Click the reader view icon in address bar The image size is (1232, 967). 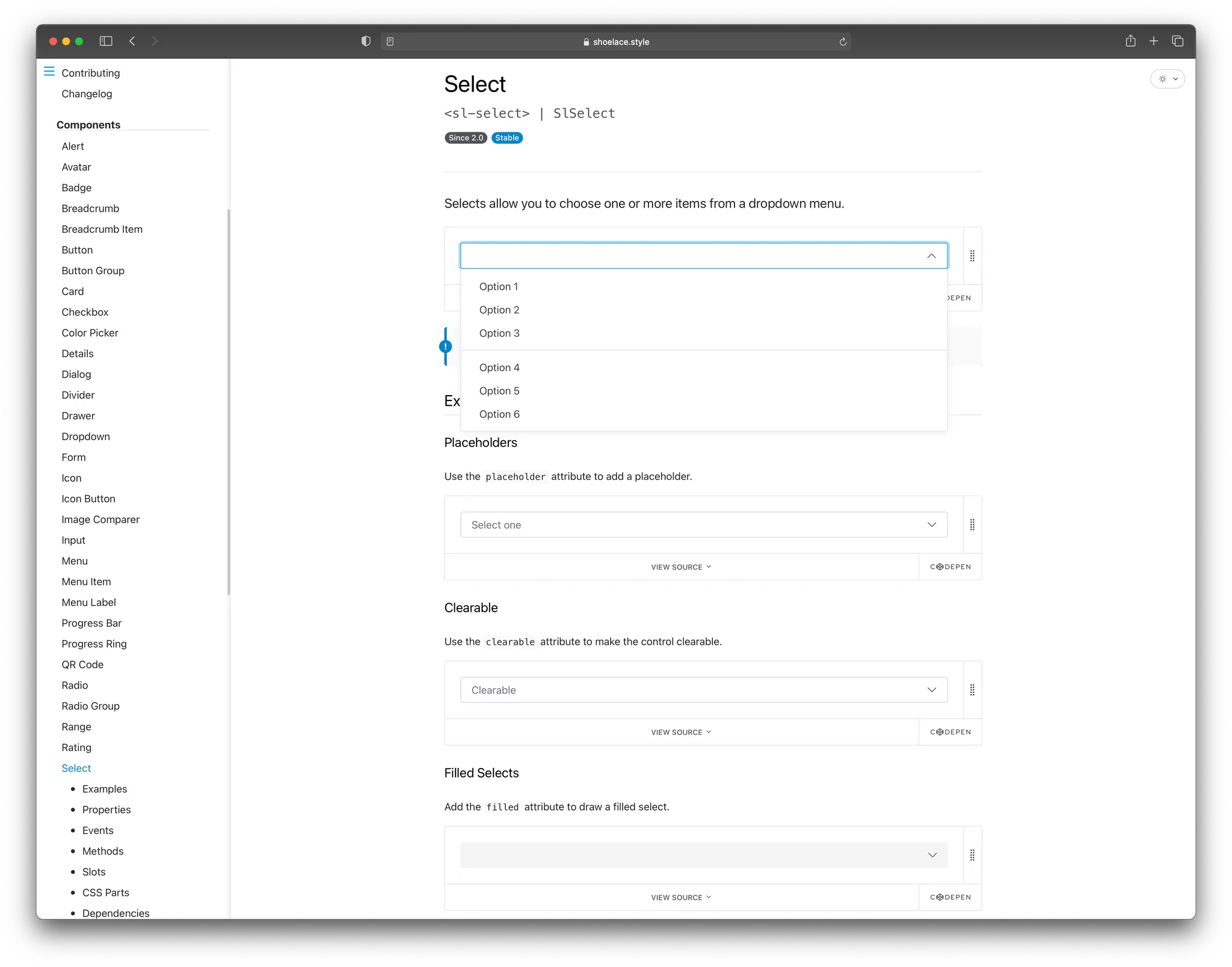390,41
